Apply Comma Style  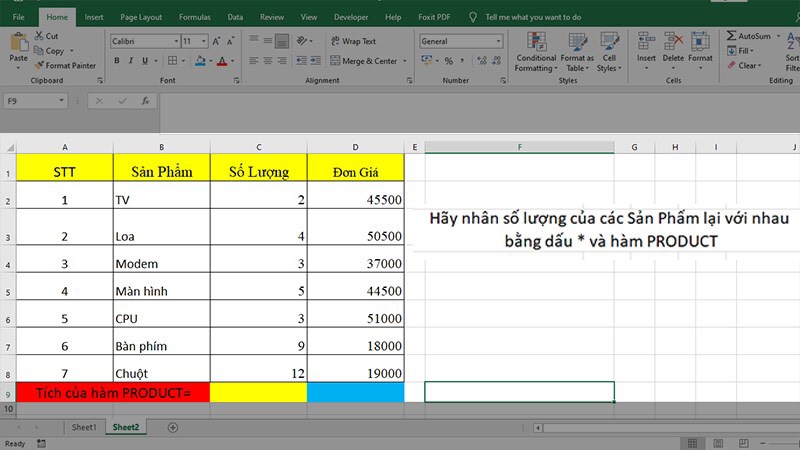click(462, 61)
